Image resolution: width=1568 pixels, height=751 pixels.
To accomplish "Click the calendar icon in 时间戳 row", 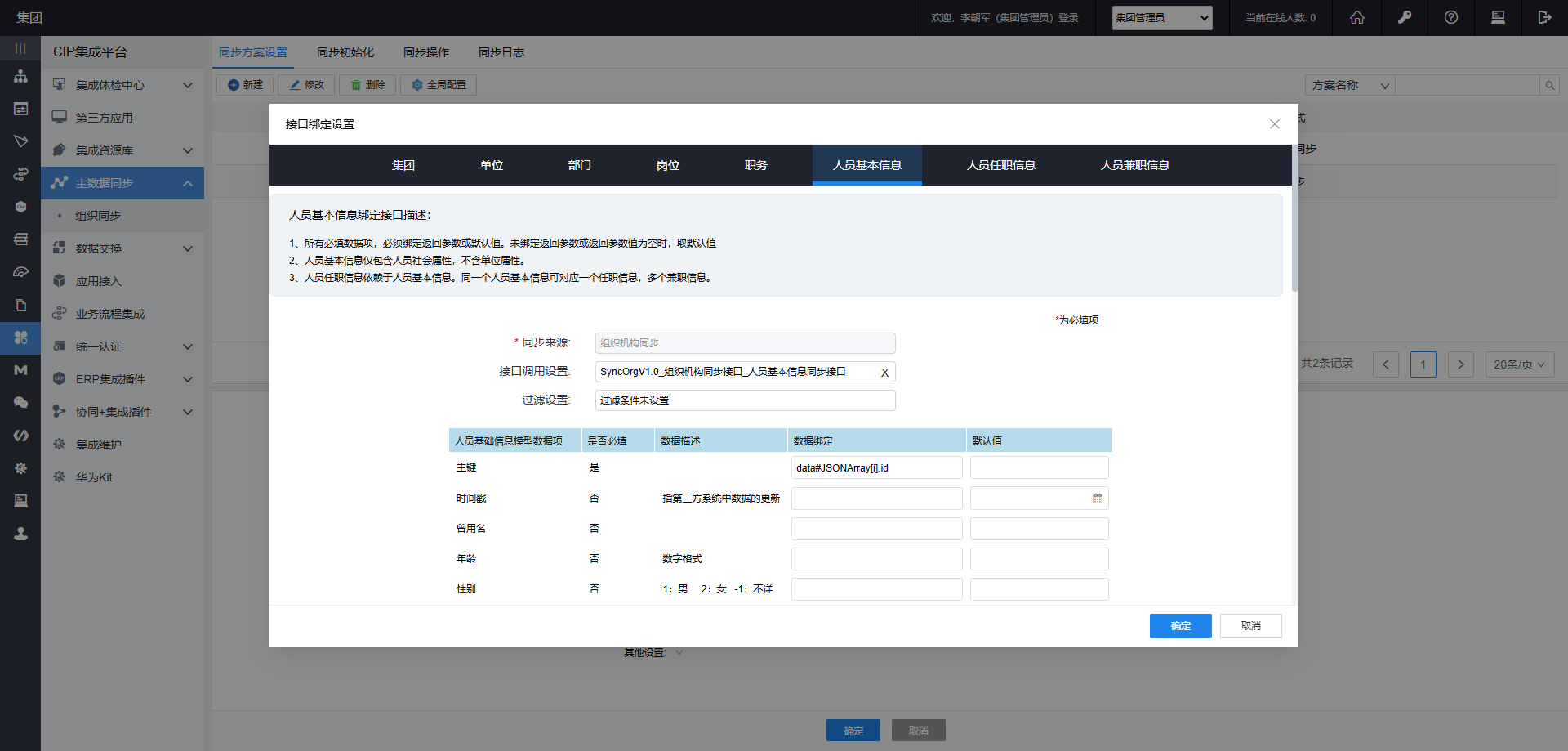I will tap(1098, 498).
